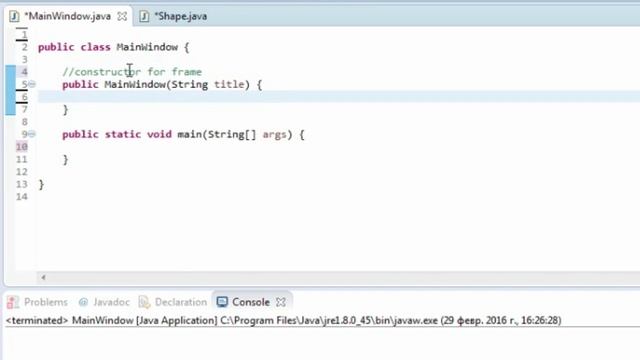Click the Javadoc @ icon
The height and width of the screenshot is (360, 640).
(83, 302)
